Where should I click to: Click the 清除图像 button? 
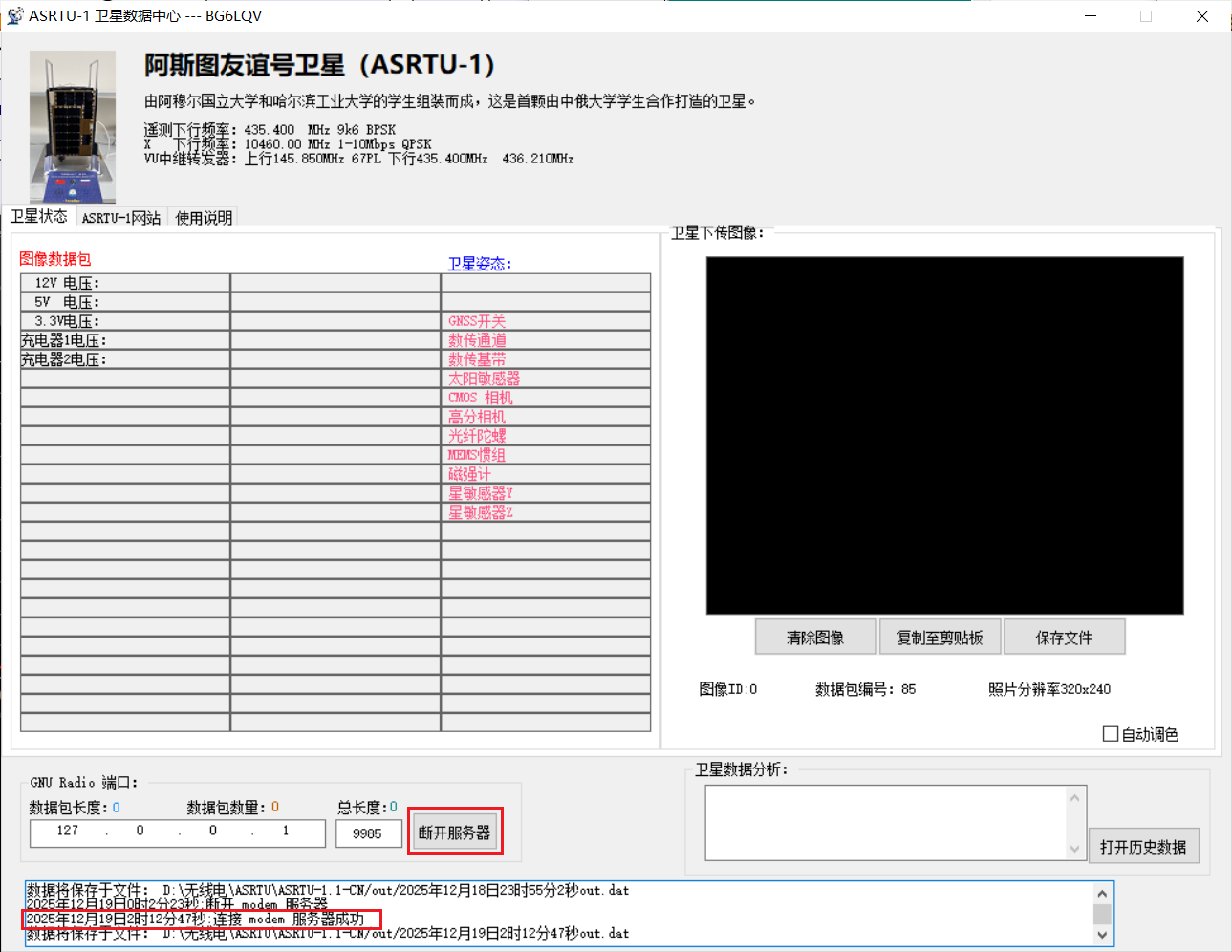point(815,638)
